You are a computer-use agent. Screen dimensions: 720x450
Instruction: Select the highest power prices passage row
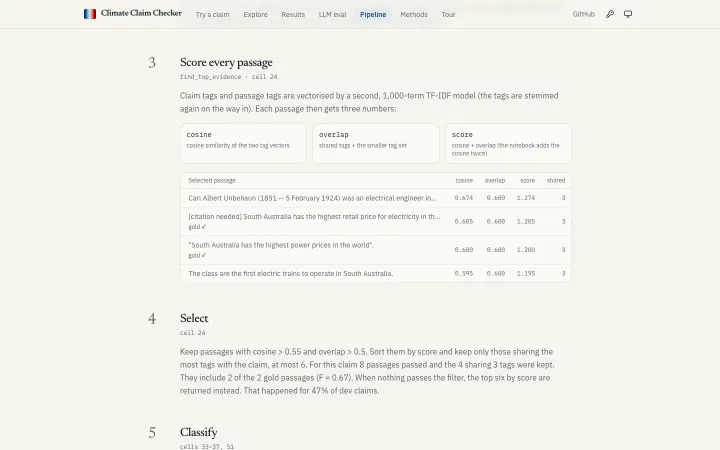point(376,250)
